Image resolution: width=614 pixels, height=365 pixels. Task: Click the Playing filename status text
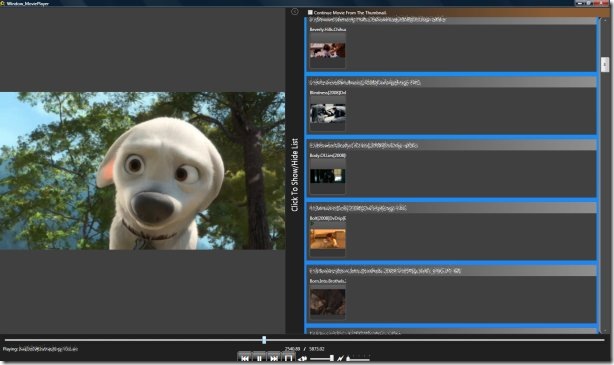[x=40, y=349]
